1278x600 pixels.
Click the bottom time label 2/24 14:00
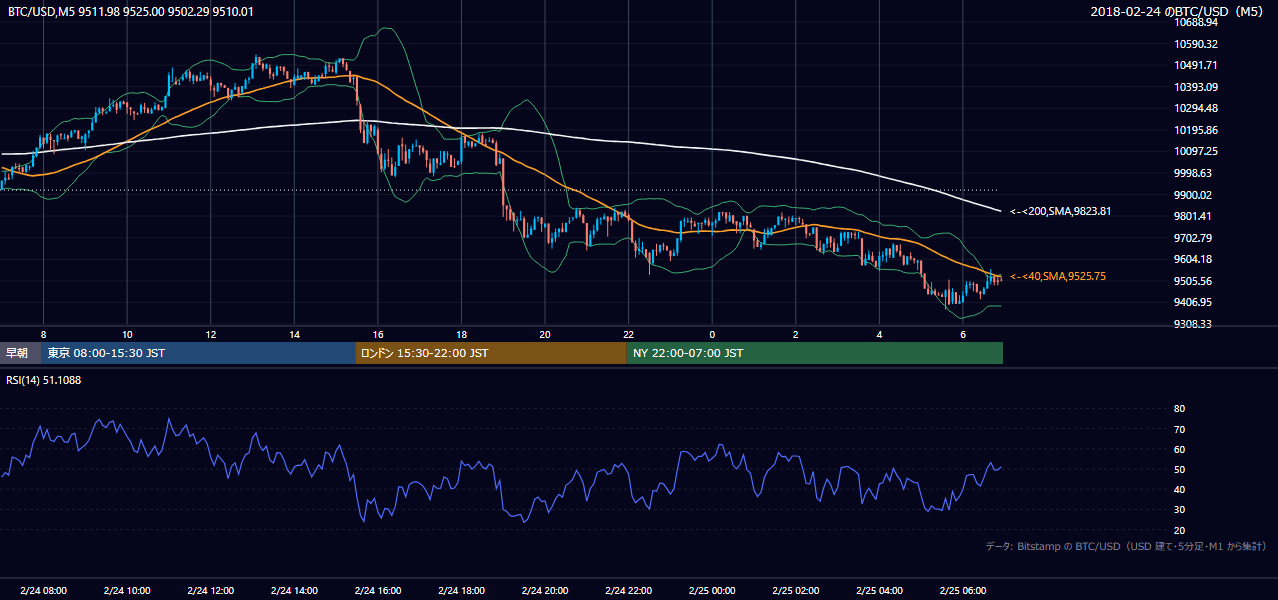(x=294, y=591)
